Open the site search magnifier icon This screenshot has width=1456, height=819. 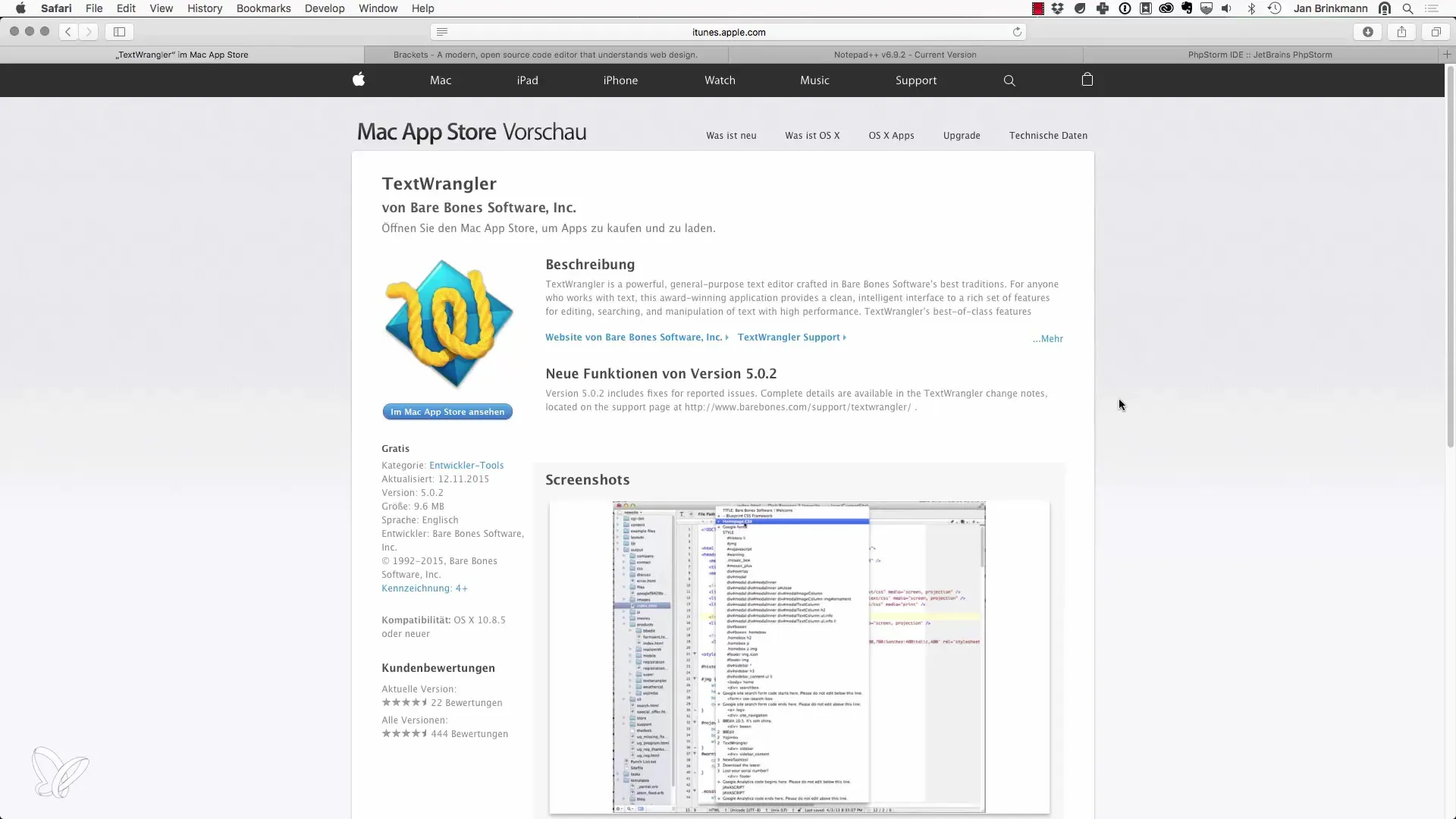(x=1009, y=80)
